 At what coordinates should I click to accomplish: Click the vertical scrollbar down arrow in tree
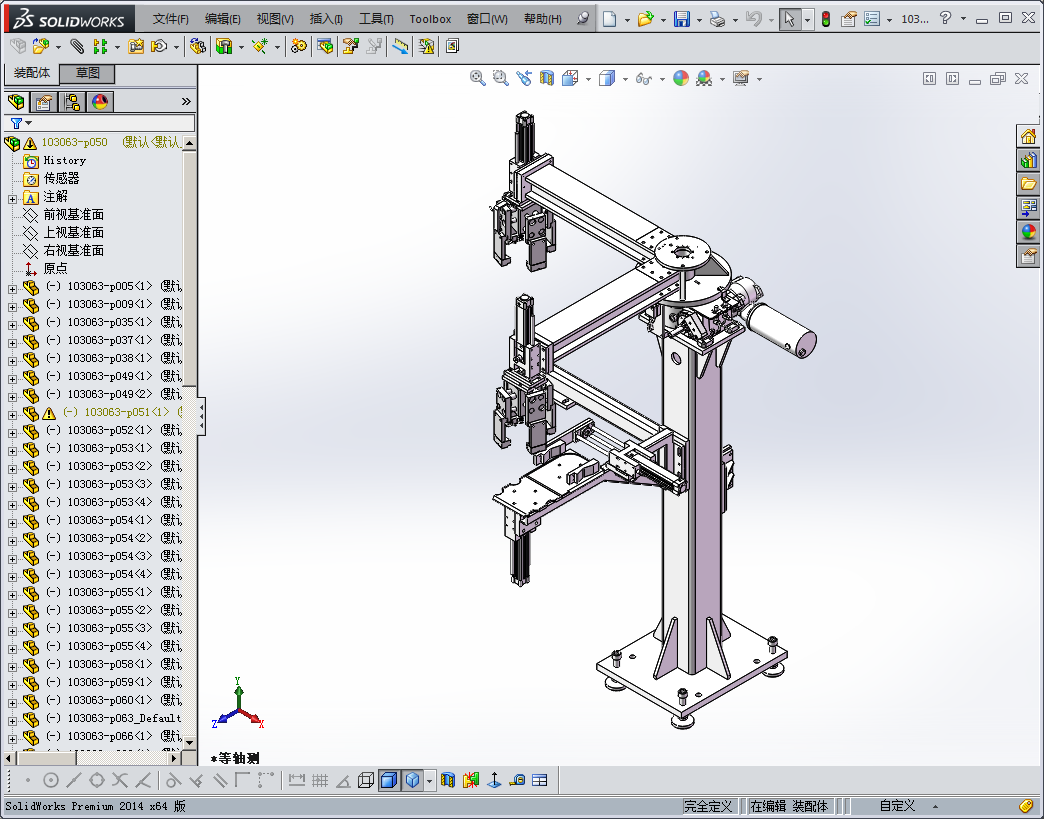[190, 742]
